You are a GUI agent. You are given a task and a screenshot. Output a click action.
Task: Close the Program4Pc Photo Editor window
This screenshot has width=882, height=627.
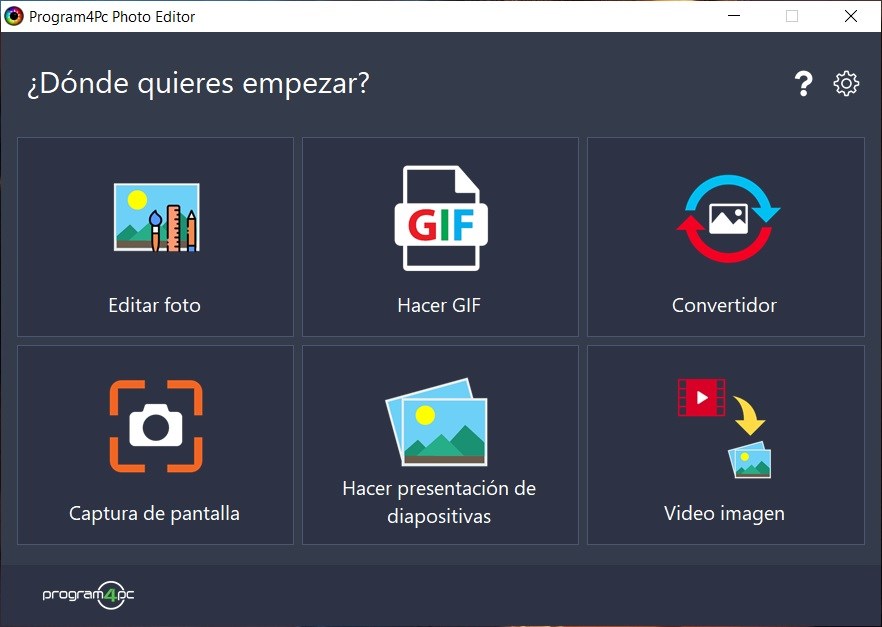click(851, 16)
